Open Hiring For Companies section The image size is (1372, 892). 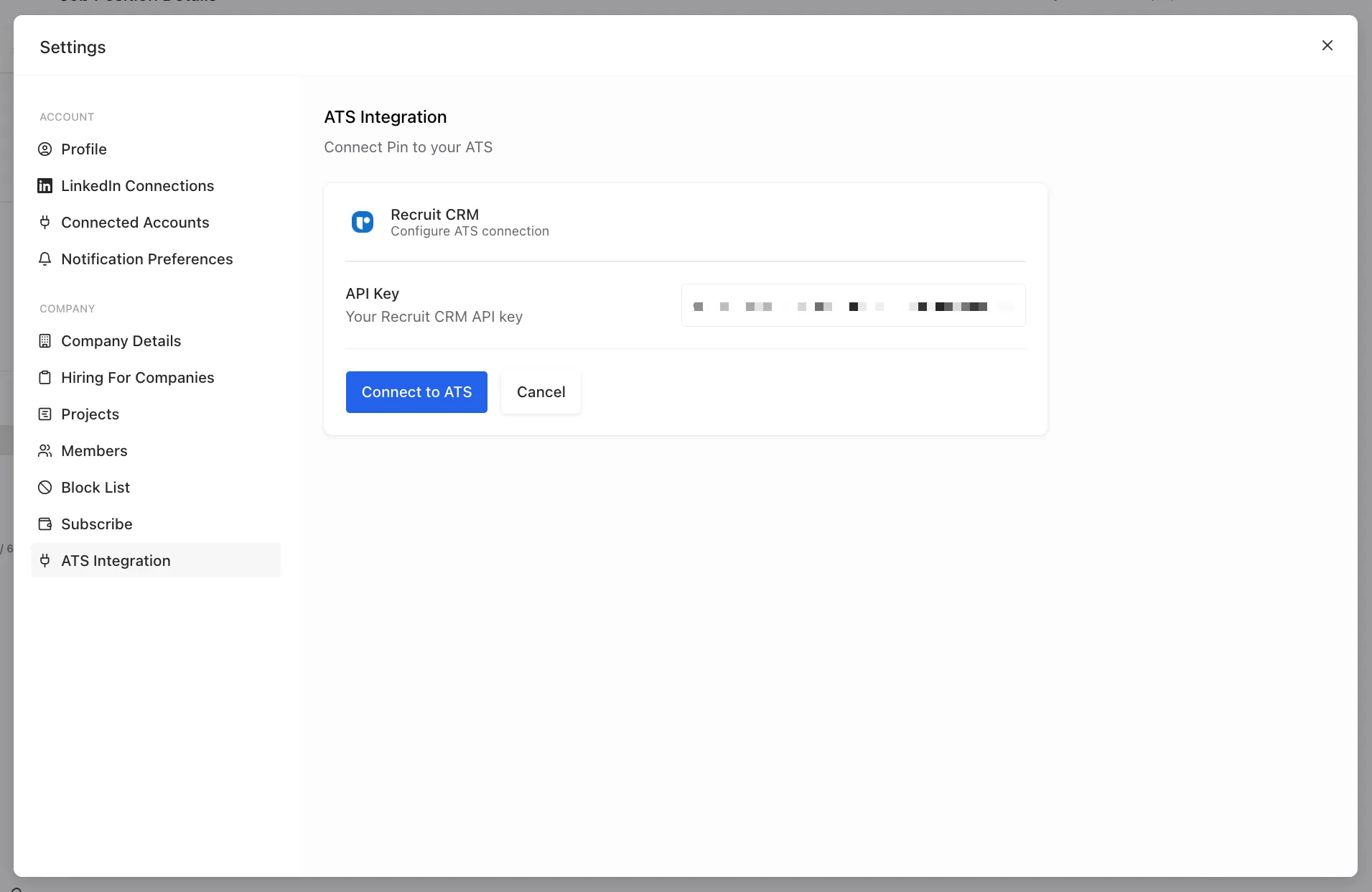pos(156,377)
